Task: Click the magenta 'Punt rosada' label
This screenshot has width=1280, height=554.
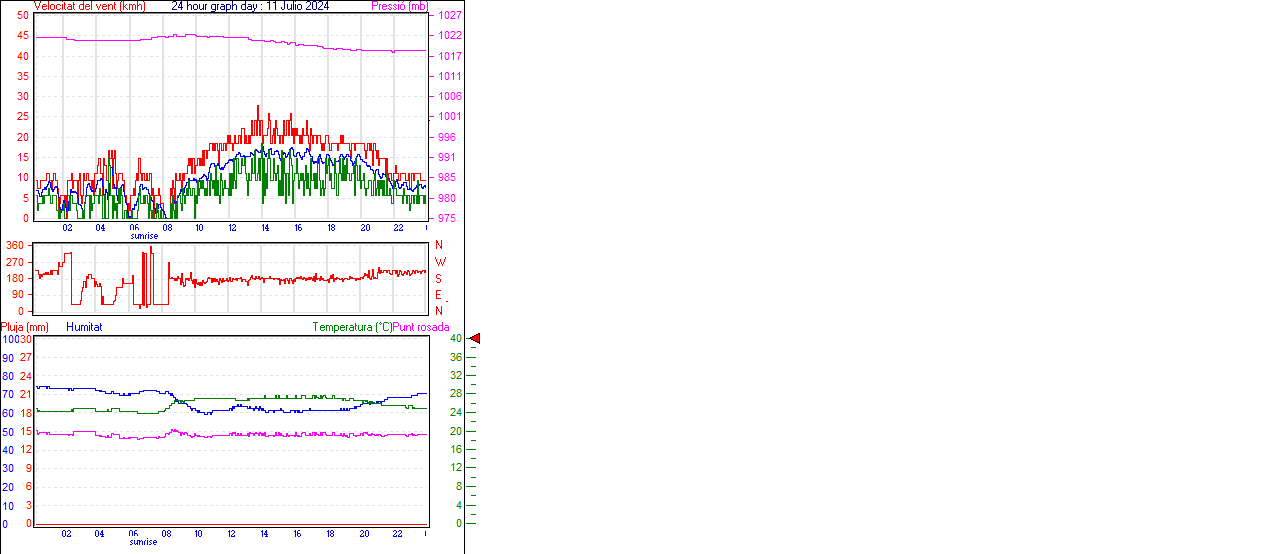Action: [421, 327]
